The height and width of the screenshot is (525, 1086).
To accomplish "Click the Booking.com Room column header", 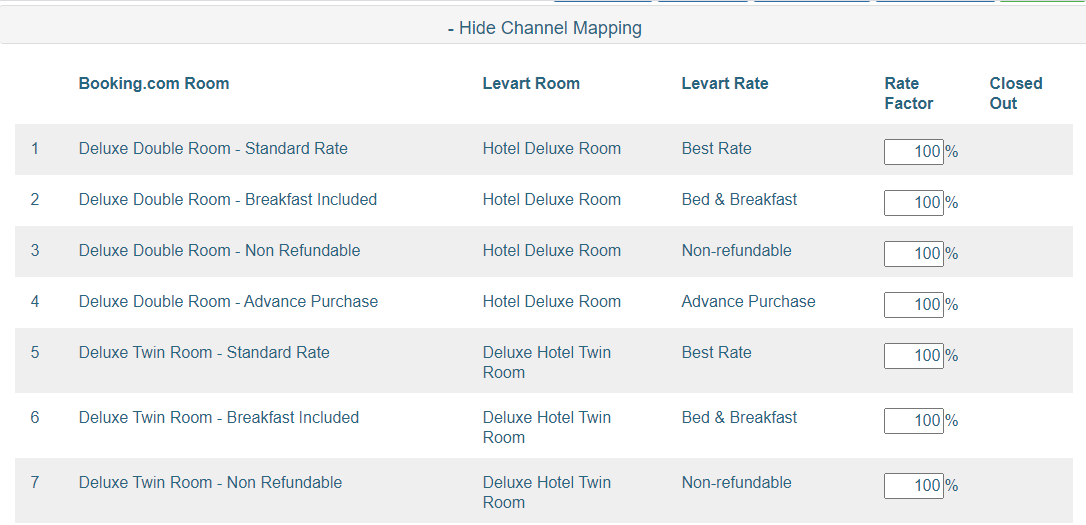I will (x=154, y=84).
